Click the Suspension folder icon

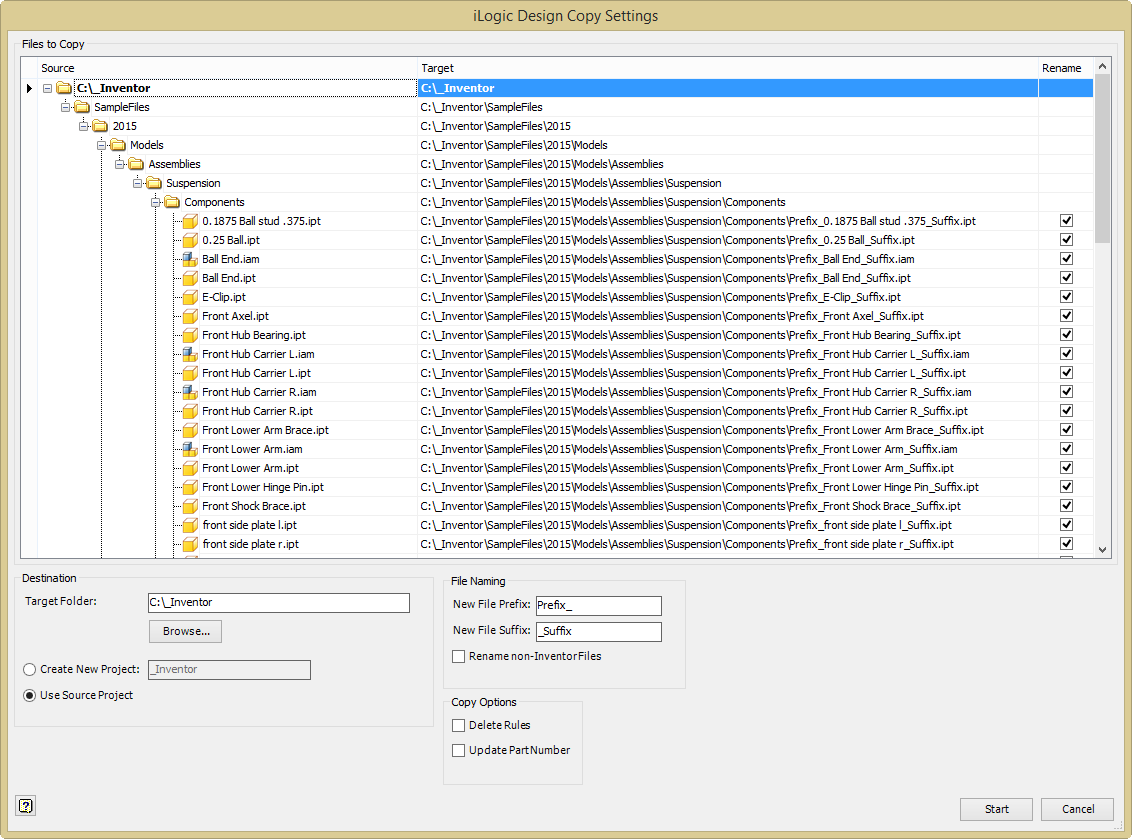click(155, 182)
